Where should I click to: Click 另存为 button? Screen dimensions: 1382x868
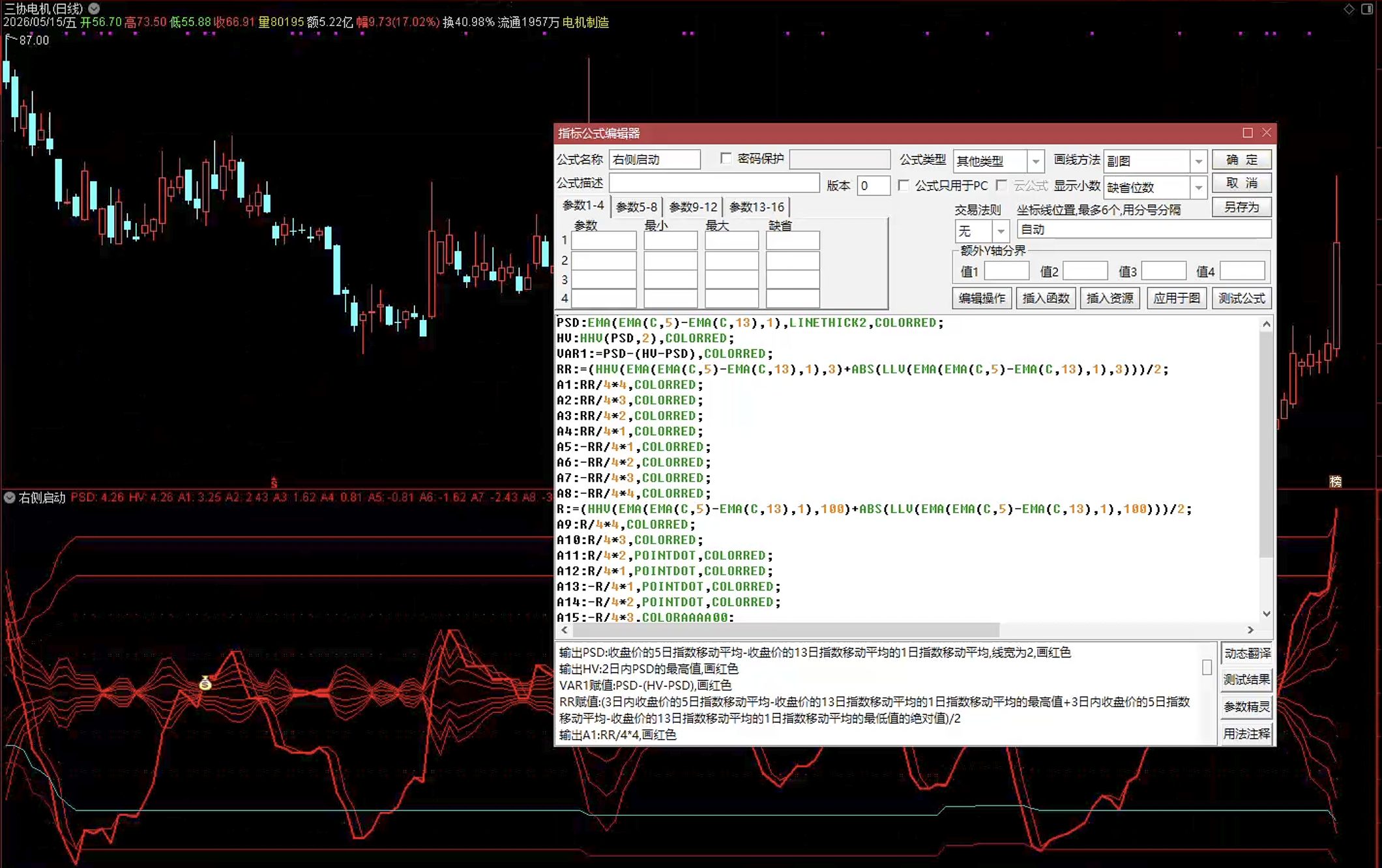pyautogui.click(x=1241, y=207)
